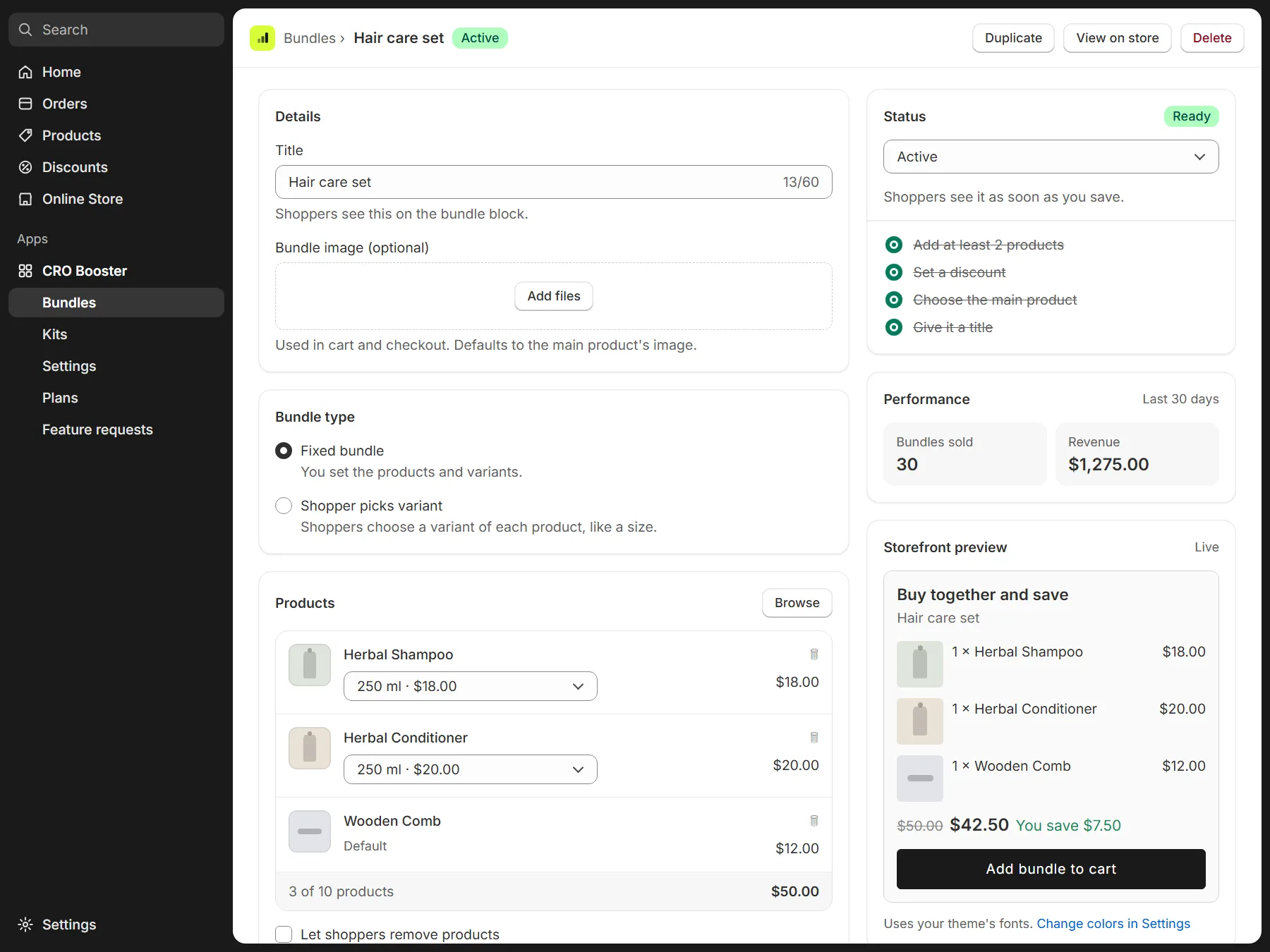Click Herbal Shampoo product thumbnail in Products

click(x=310, y=665)
